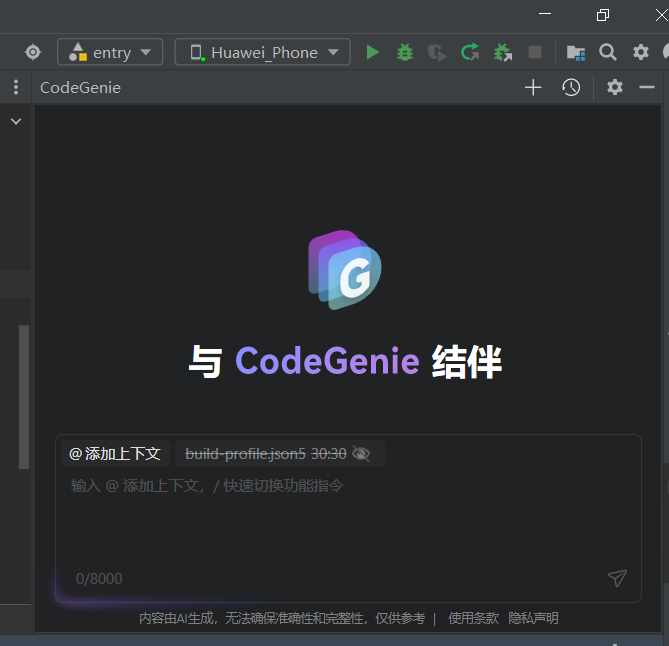Open search everywhere magnifier icon
The width and height of the screenshot is (669, 646).
click(x=608, y=52)
